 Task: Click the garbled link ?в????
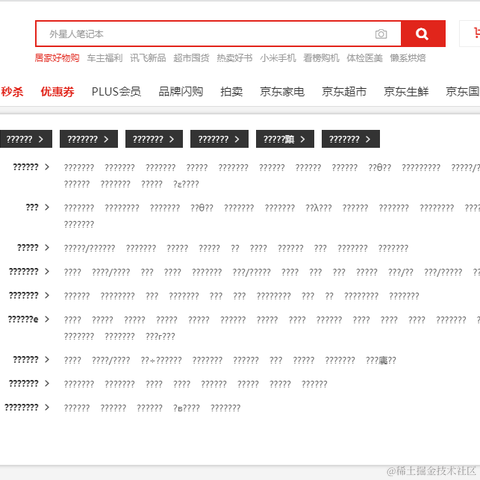(187, 408)
